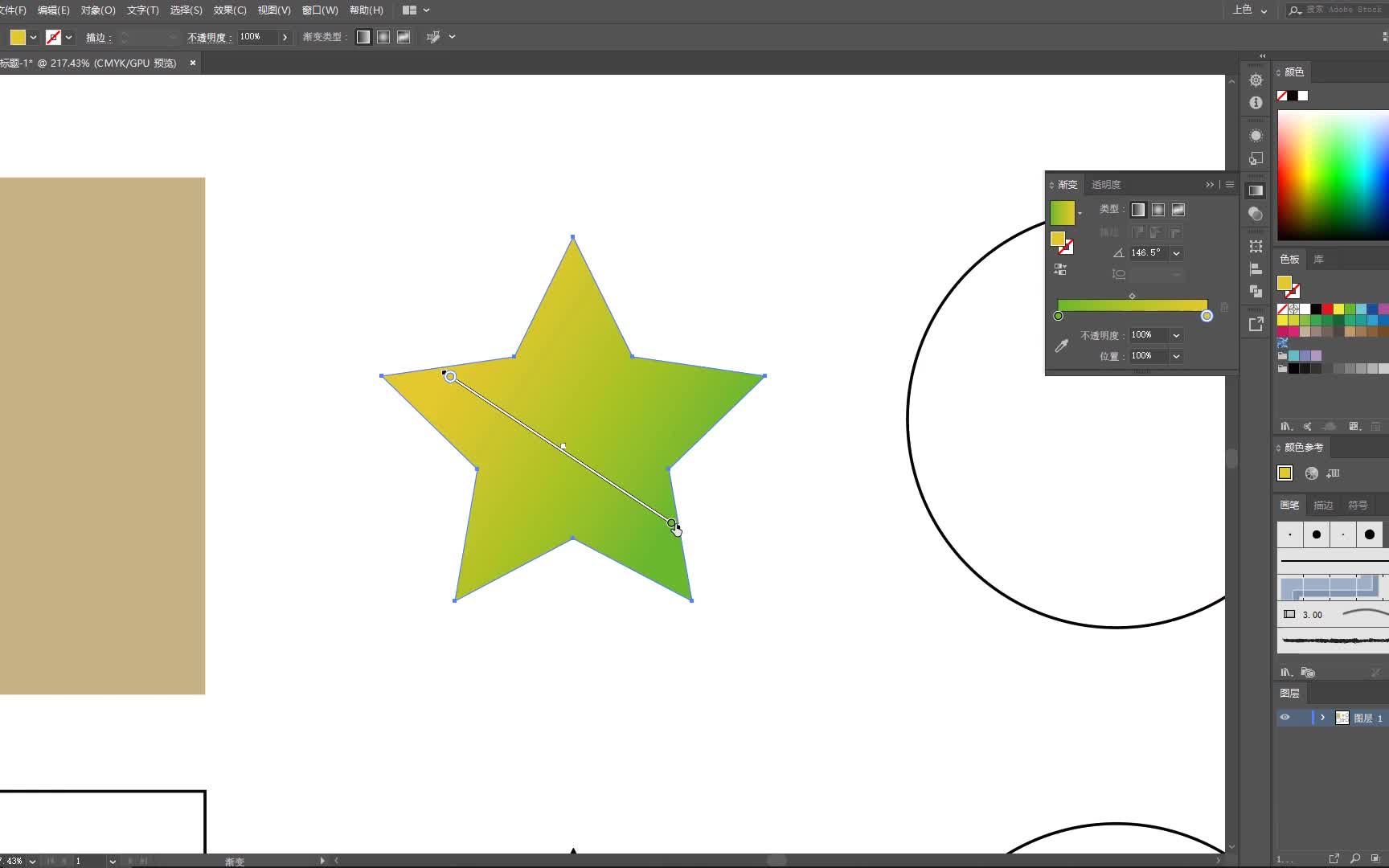Click the locate object magnifier in Layers

[1355, 858]
